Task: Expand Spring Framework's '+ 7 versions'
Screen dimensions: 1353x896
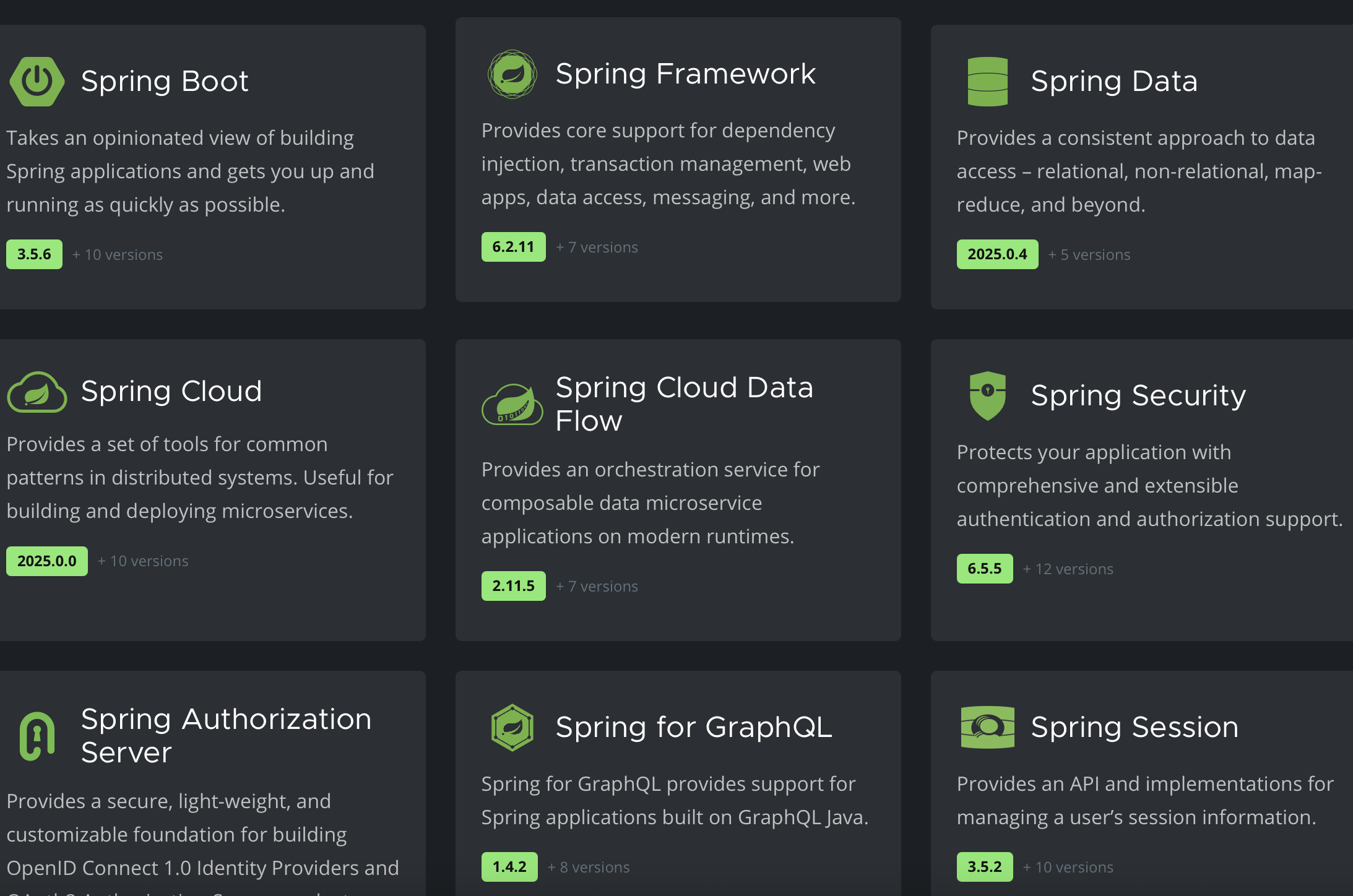Action: click(x=597, y=248)
